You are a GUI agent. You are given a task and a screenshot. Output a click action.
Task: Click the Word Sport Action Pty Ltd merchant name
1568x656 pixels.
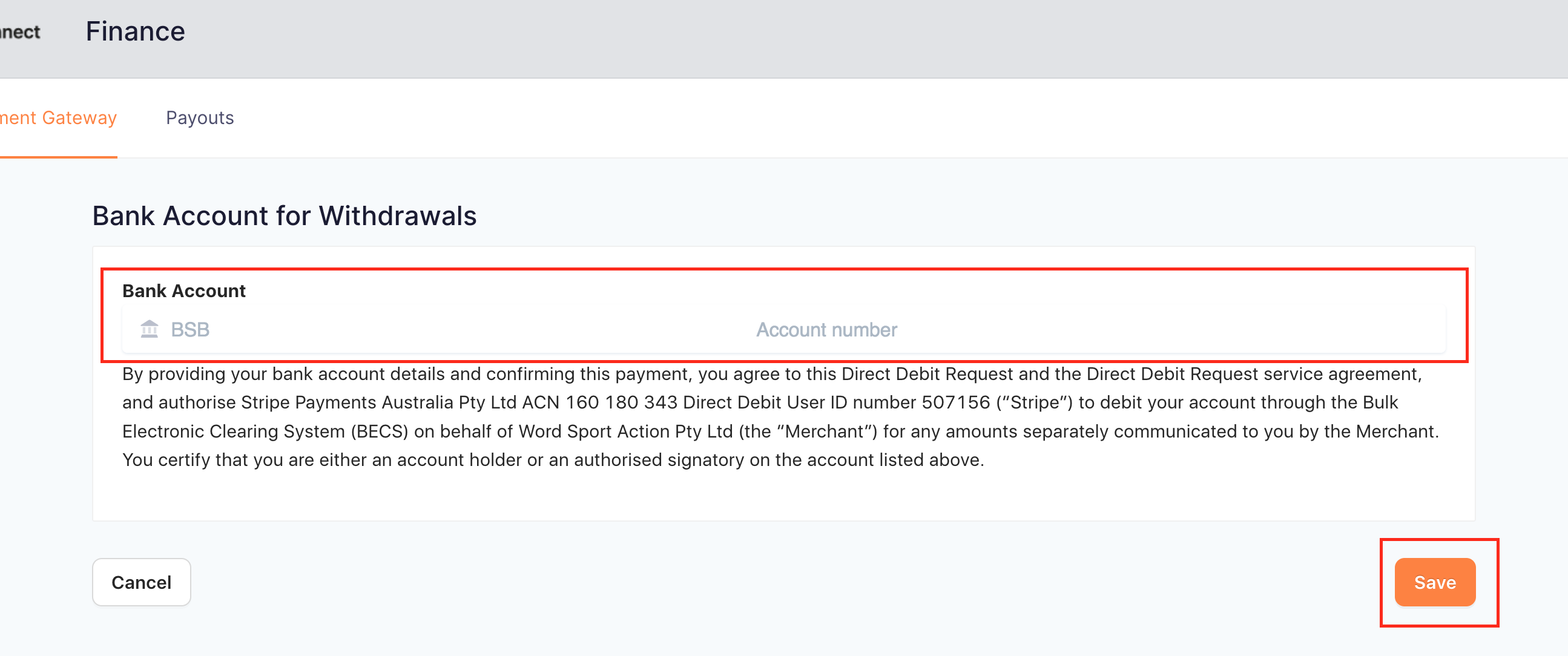(x=626, y=431)
